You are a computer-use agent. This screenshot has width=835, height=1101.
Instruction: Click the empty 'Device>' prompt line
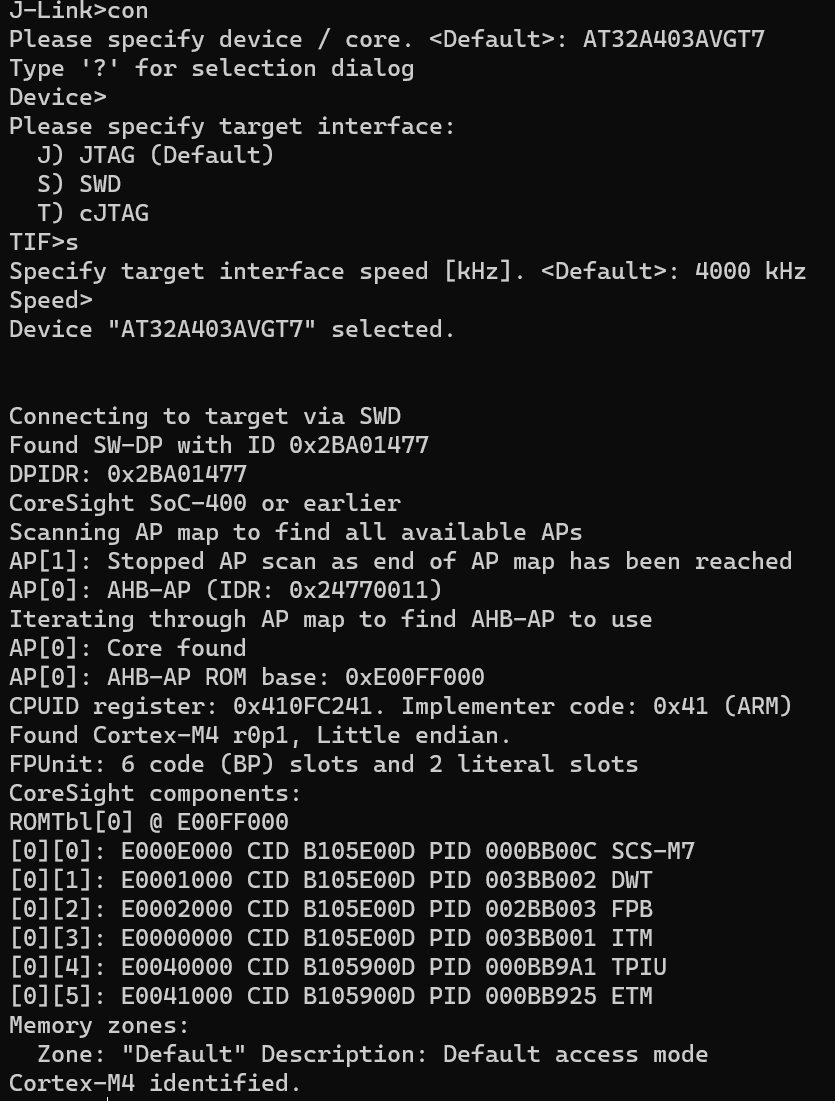(x=57, y=98)
